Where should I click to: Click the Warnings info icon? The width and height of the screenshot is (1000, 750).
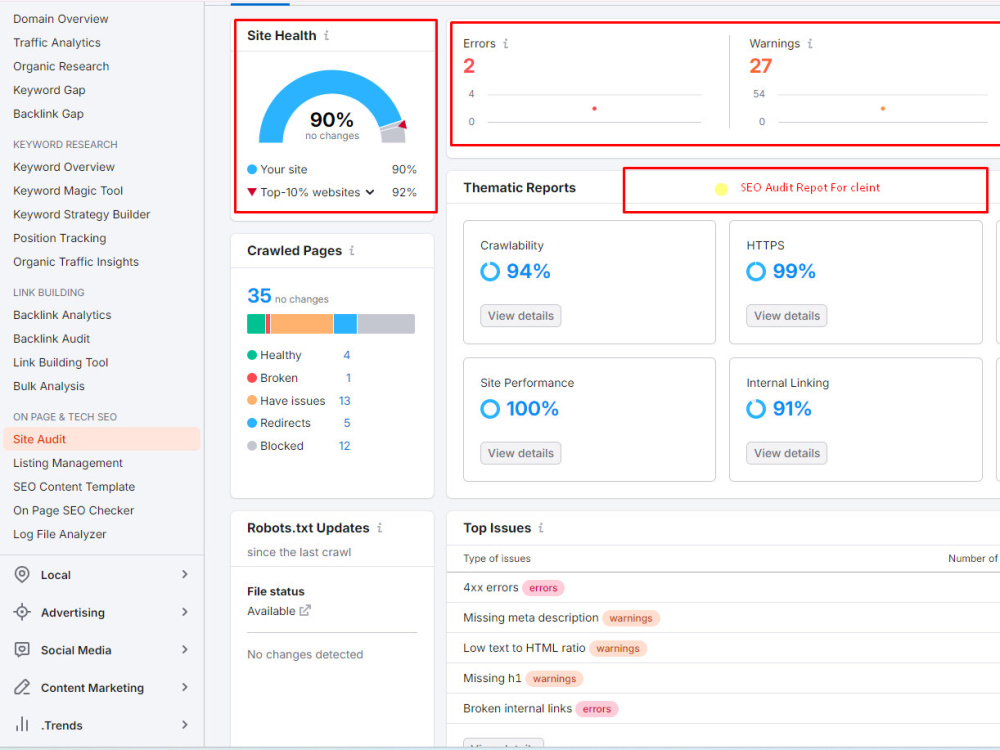point(810,43)
